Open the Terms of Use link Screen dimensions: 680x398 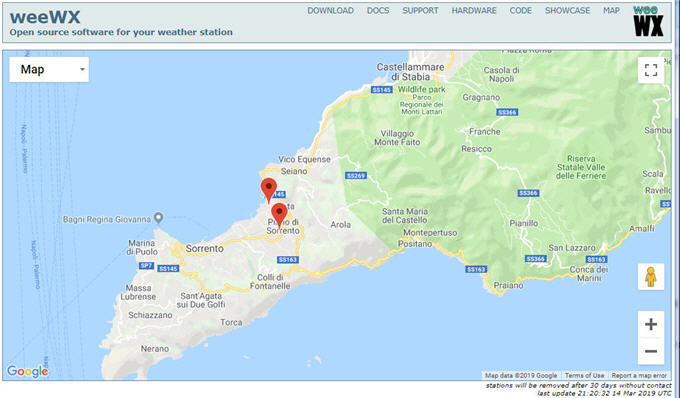point(584,375)
